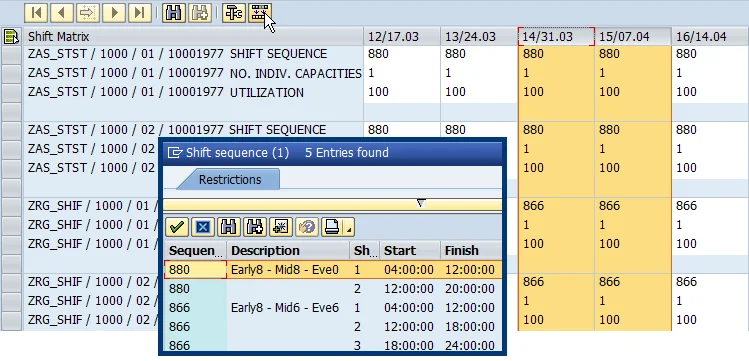Select 'Early8 - Mid8 - Eve0' description
Screen dimensions: 749x361
point(285,270)
